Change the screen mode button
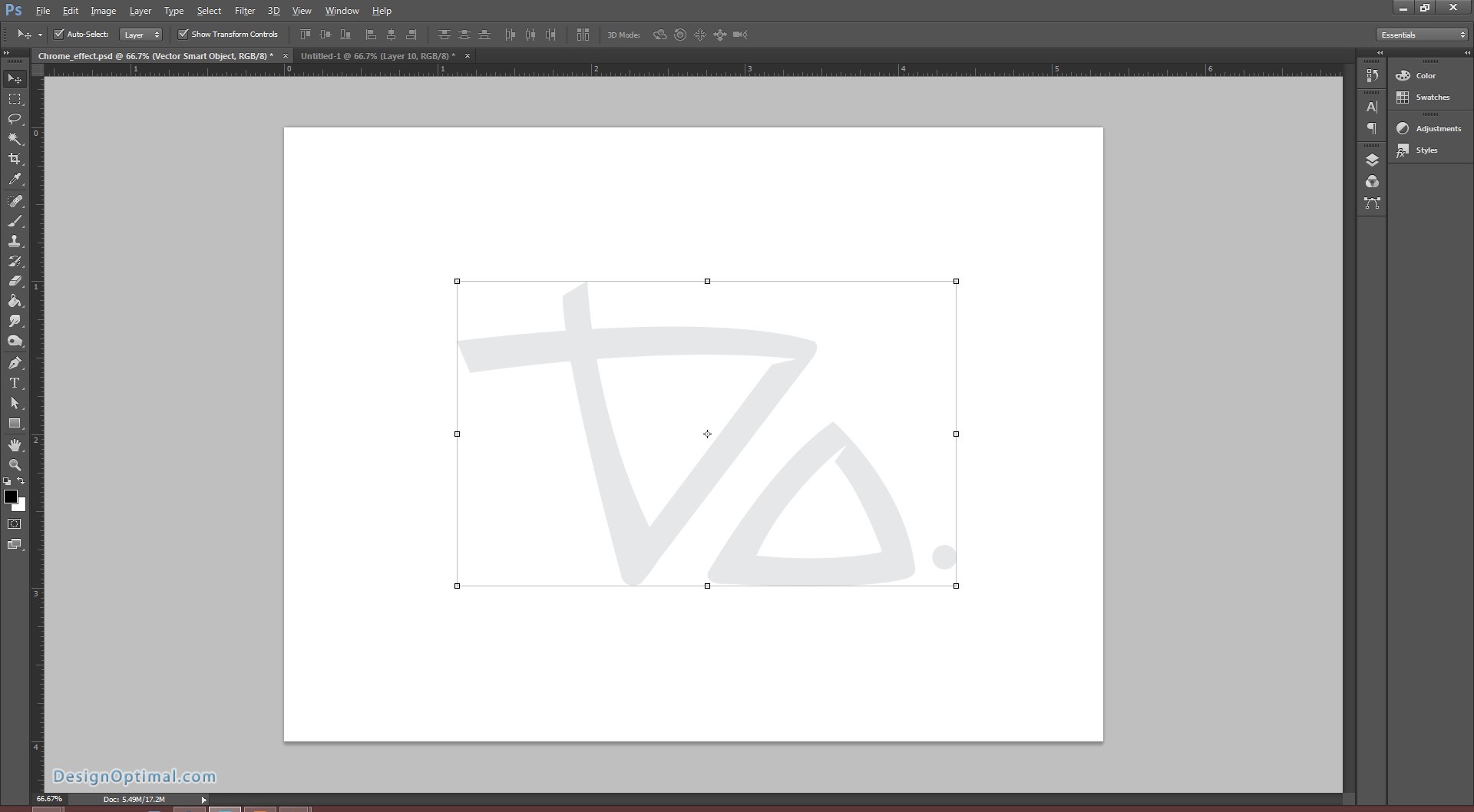The width and height of the screenshot is (1474, 812). (x=15, y=544)
